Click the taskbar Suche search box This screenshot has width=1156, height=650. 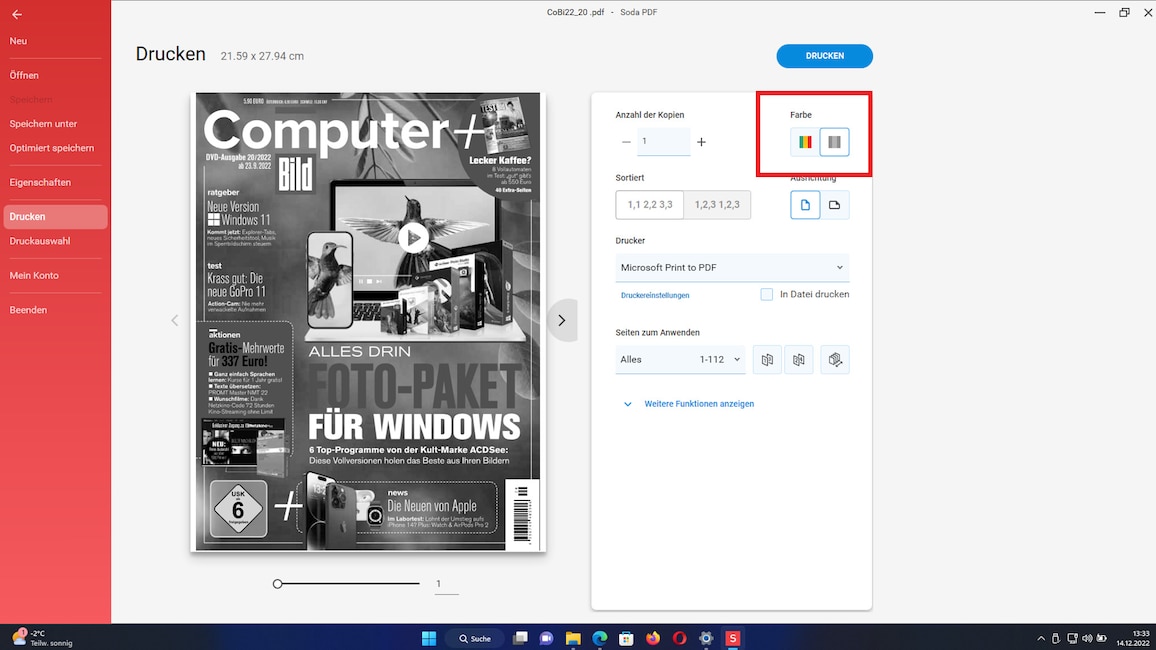pos(475,638)
